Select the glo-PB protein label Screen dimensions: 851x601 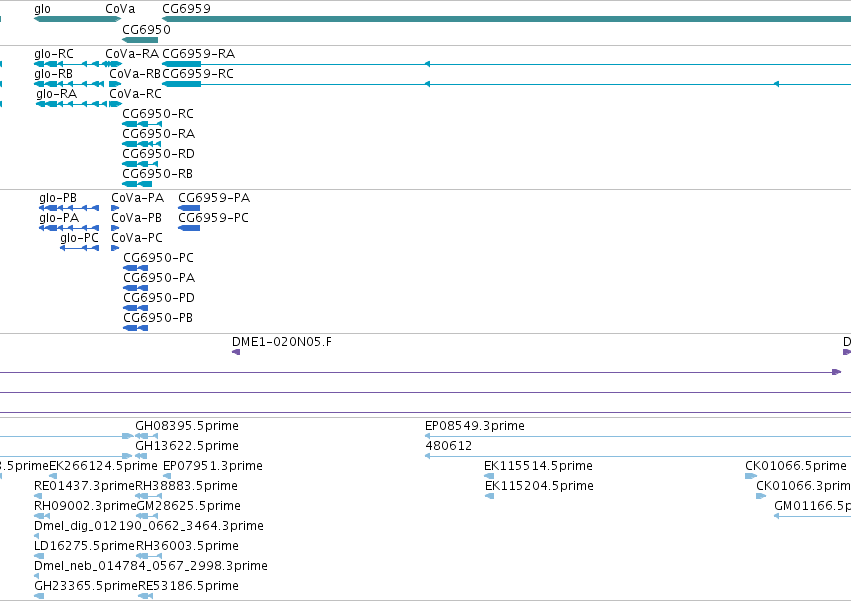(58, 198)
